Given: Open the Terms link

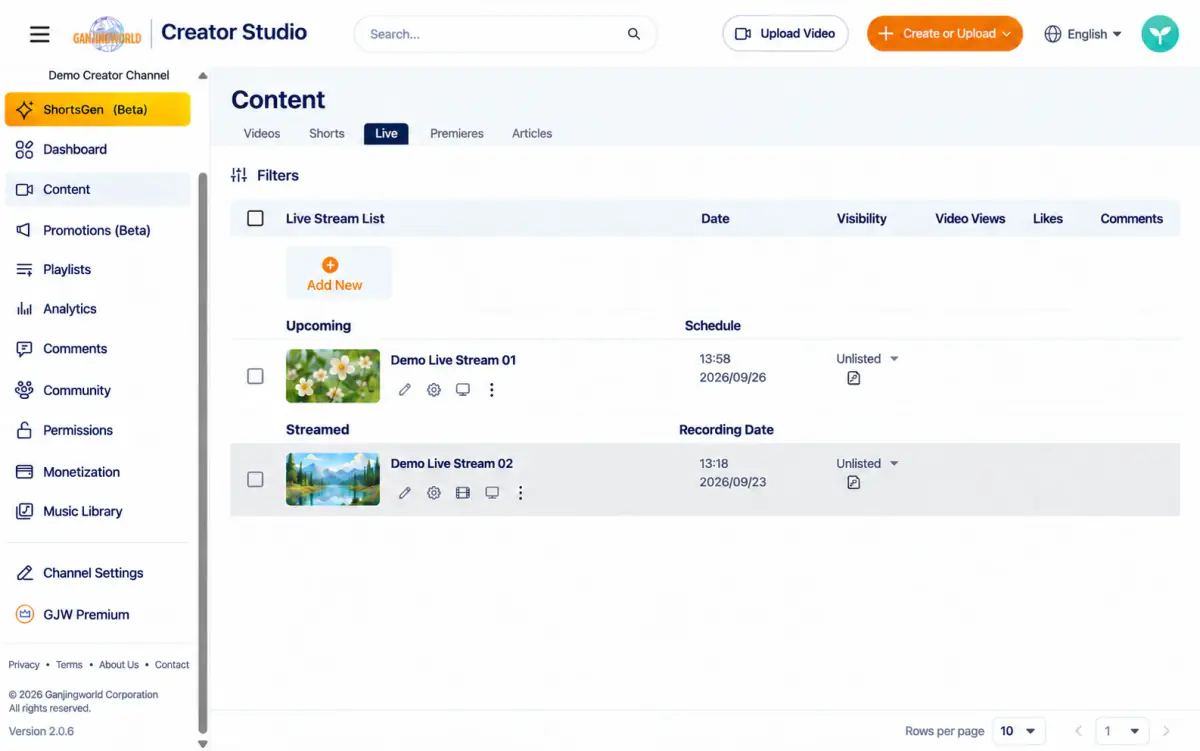Looking at the screenshot, I should pos(69,665).
